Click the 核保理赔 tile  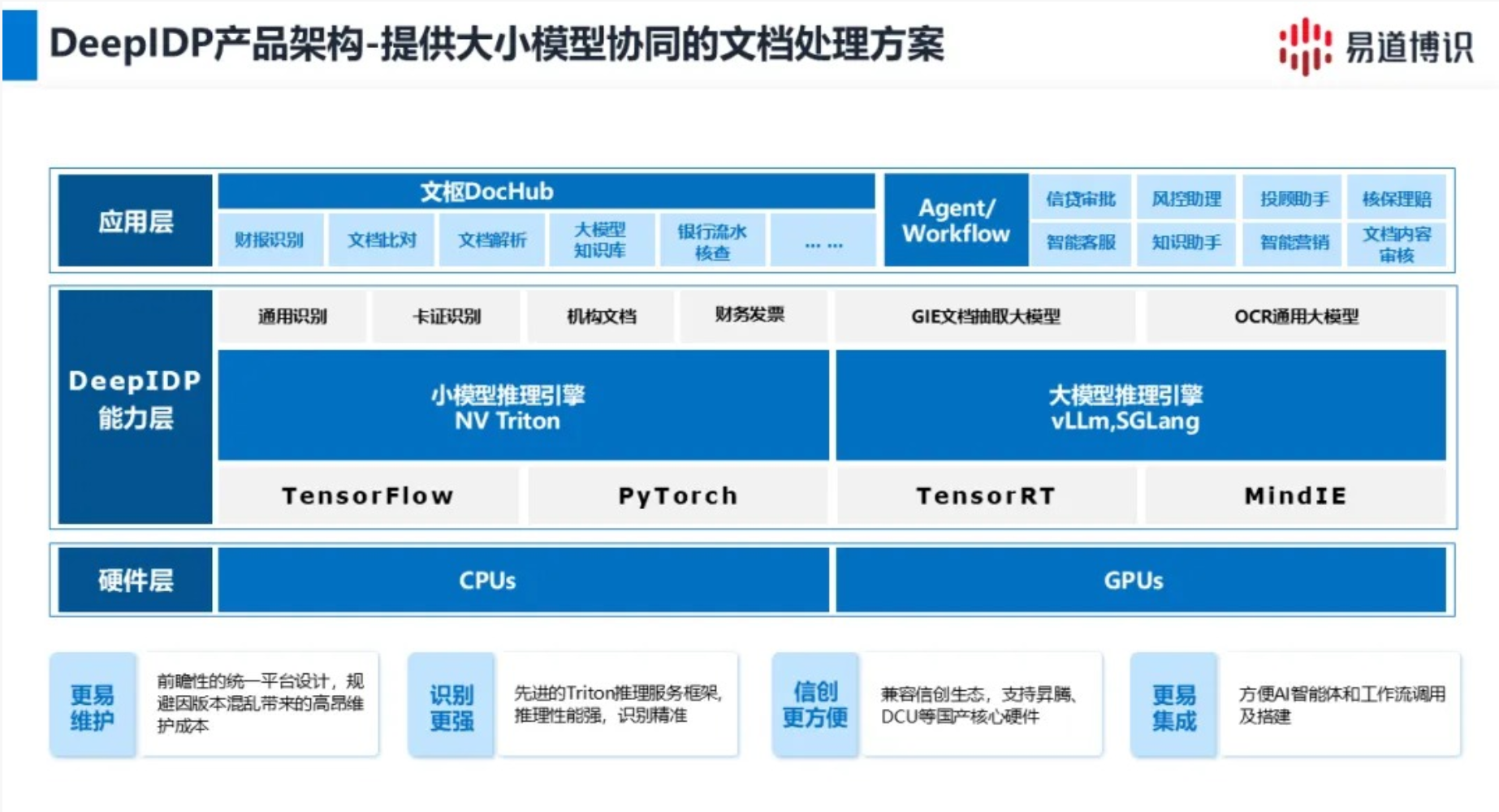(1396, 199)
